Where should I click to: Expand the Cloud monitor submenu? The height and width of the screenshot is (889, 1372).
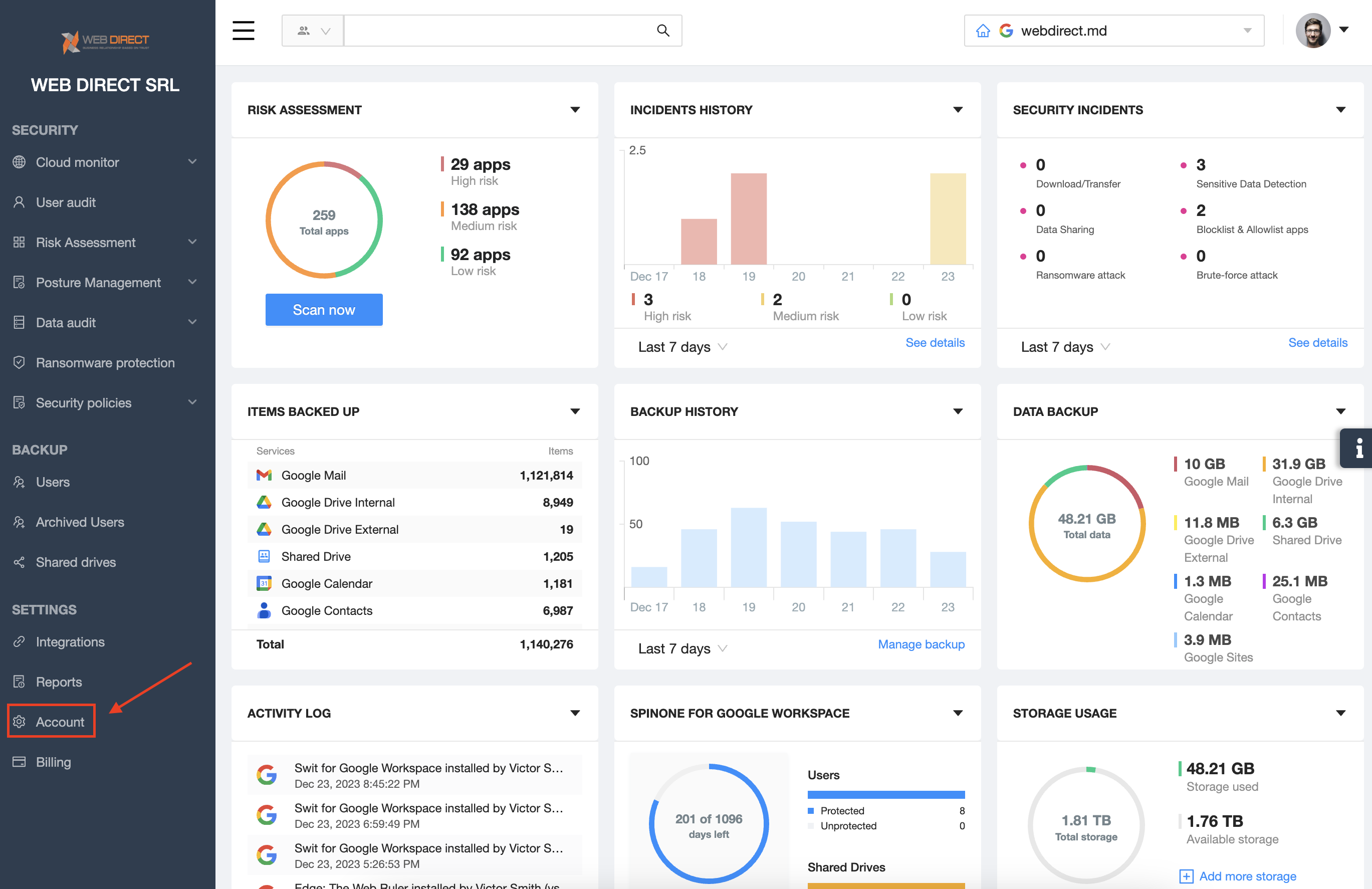(x=192, y=162)
